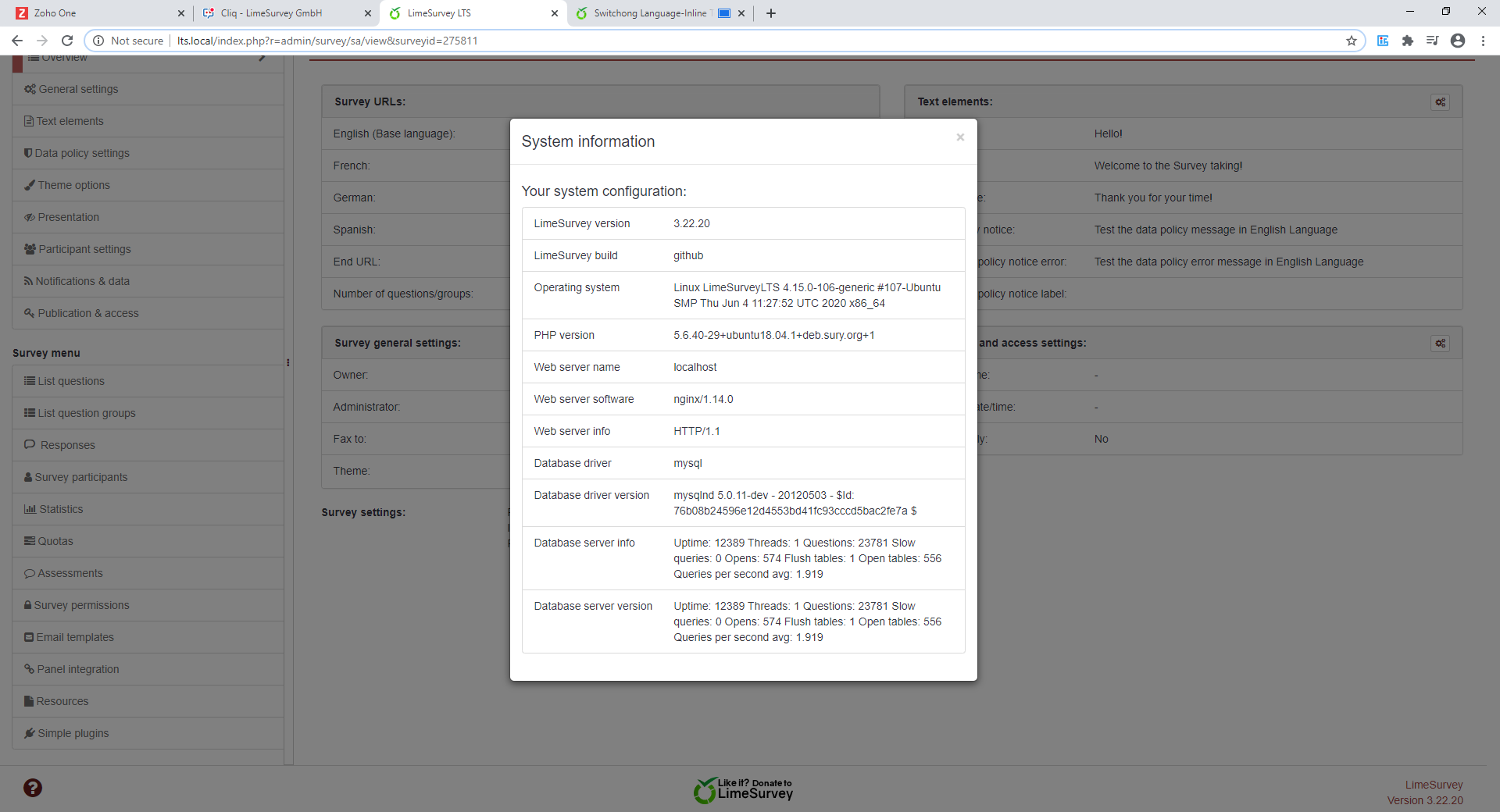Screen dimensions: 1500x812
Task: Click the footer Version 3.22.20 text
Action: coord(1425,800)
